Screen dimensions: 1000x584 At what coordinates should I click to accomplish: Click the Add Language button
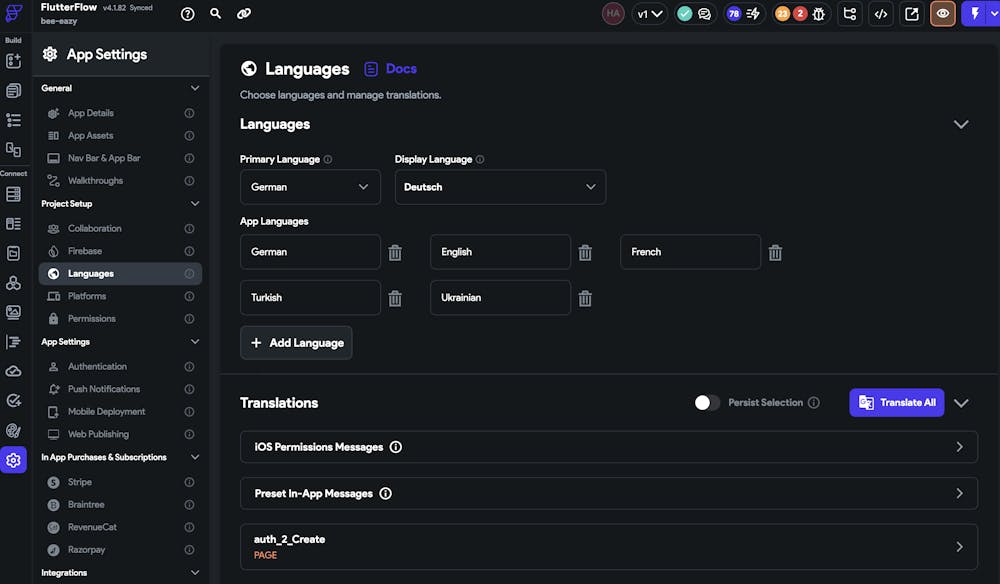point(296,343)
